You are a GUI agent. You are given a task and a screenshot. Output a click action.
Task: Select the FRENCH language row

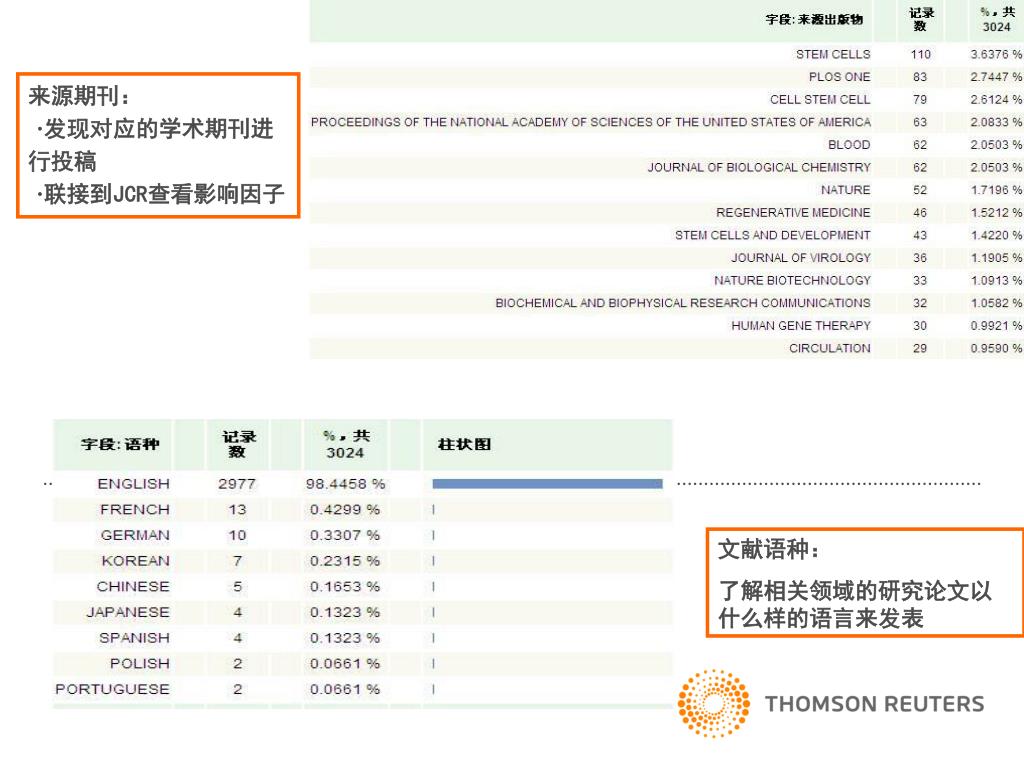pyautogui.click(x=362, y=509)
